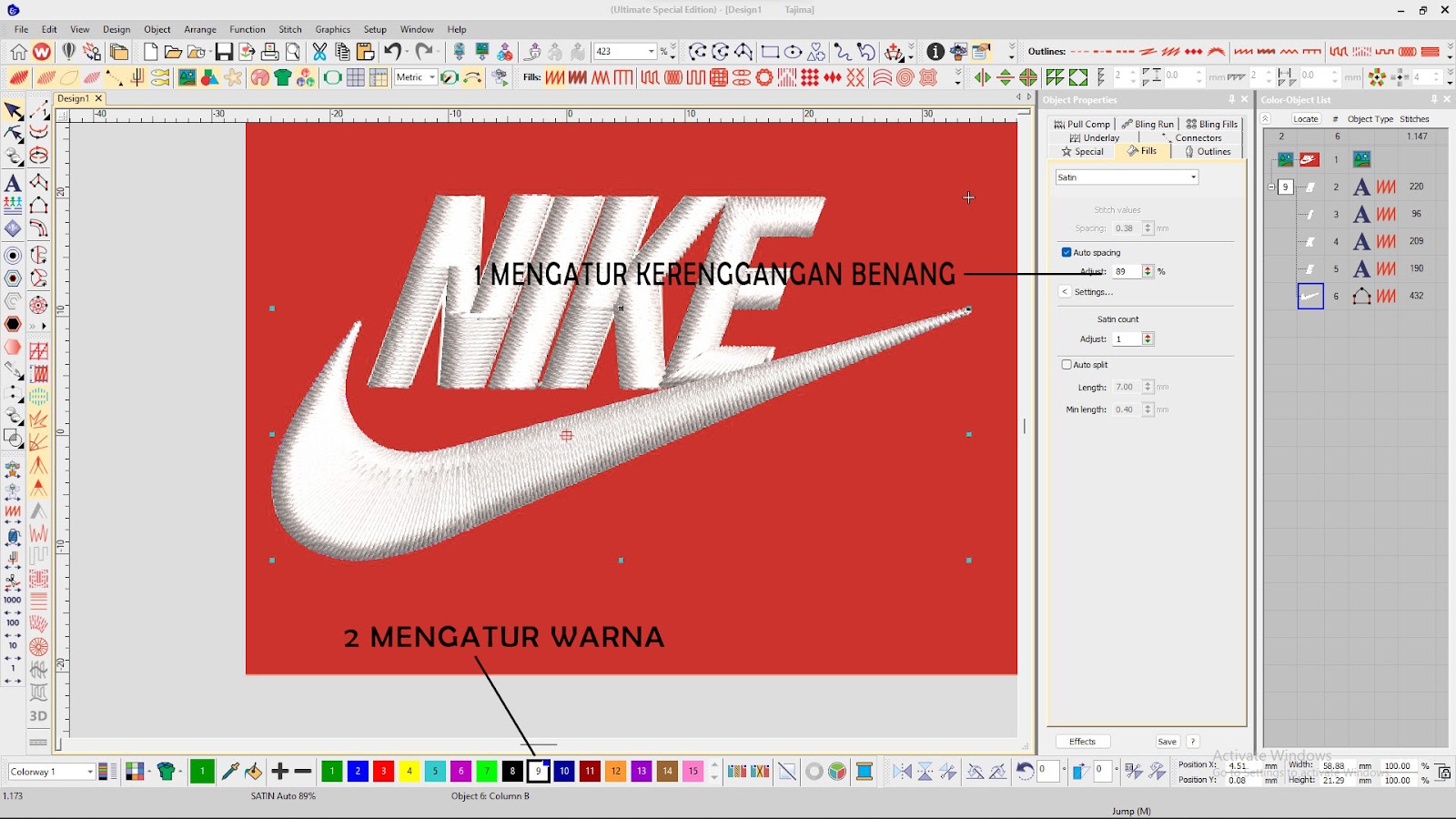Click the thread spool icon in palette bar

pyautogui.click(x=864, y=772)
